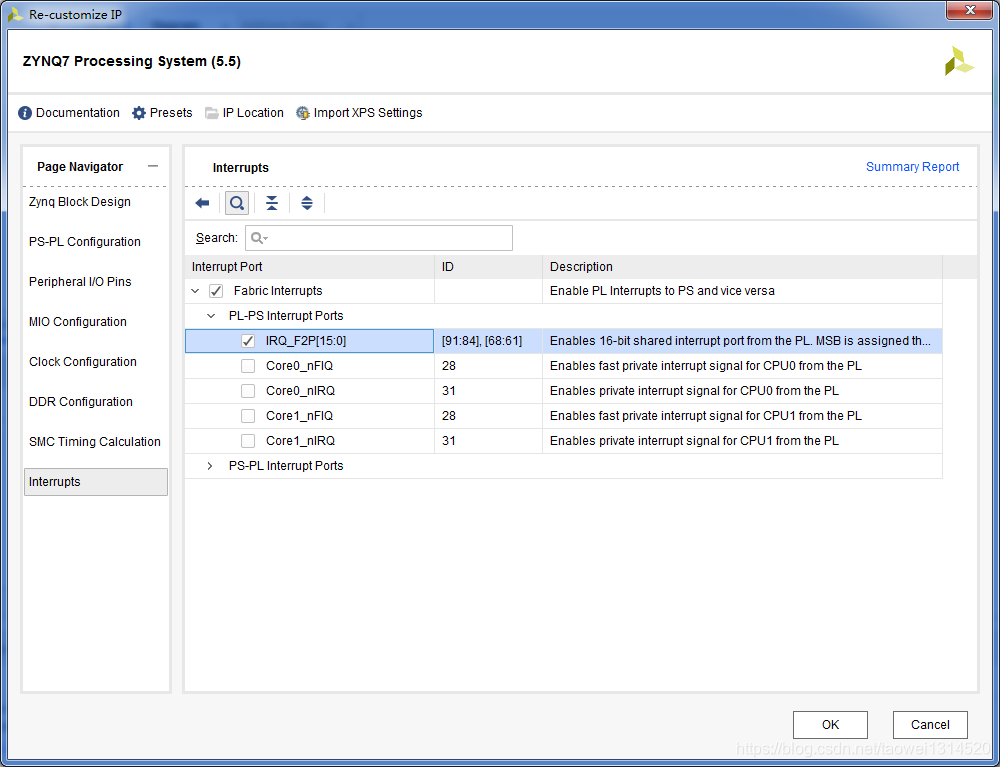Collapse Page Navigator with minus icon
Image resolution: width=1000 pixels, height=767 pixels.
[152, 166]
